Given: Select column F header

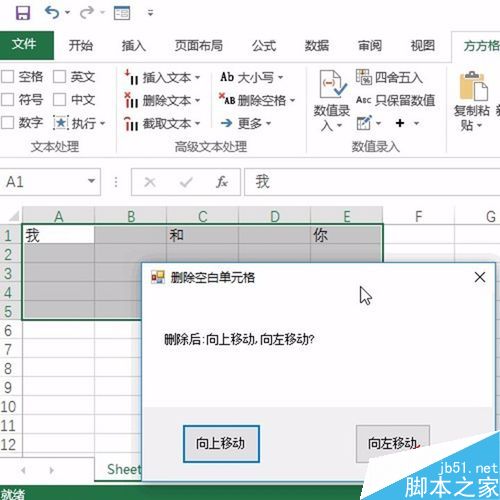Looking at the screenshot, I should click(x=419, y=216).
